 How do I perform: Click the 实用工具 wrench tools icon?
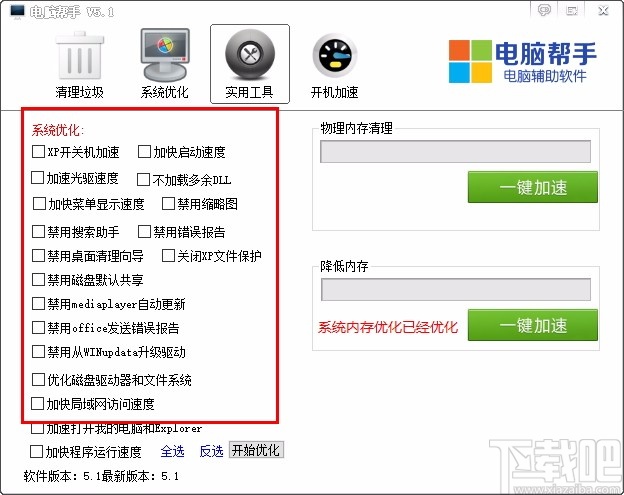click(x=250, y=55)
